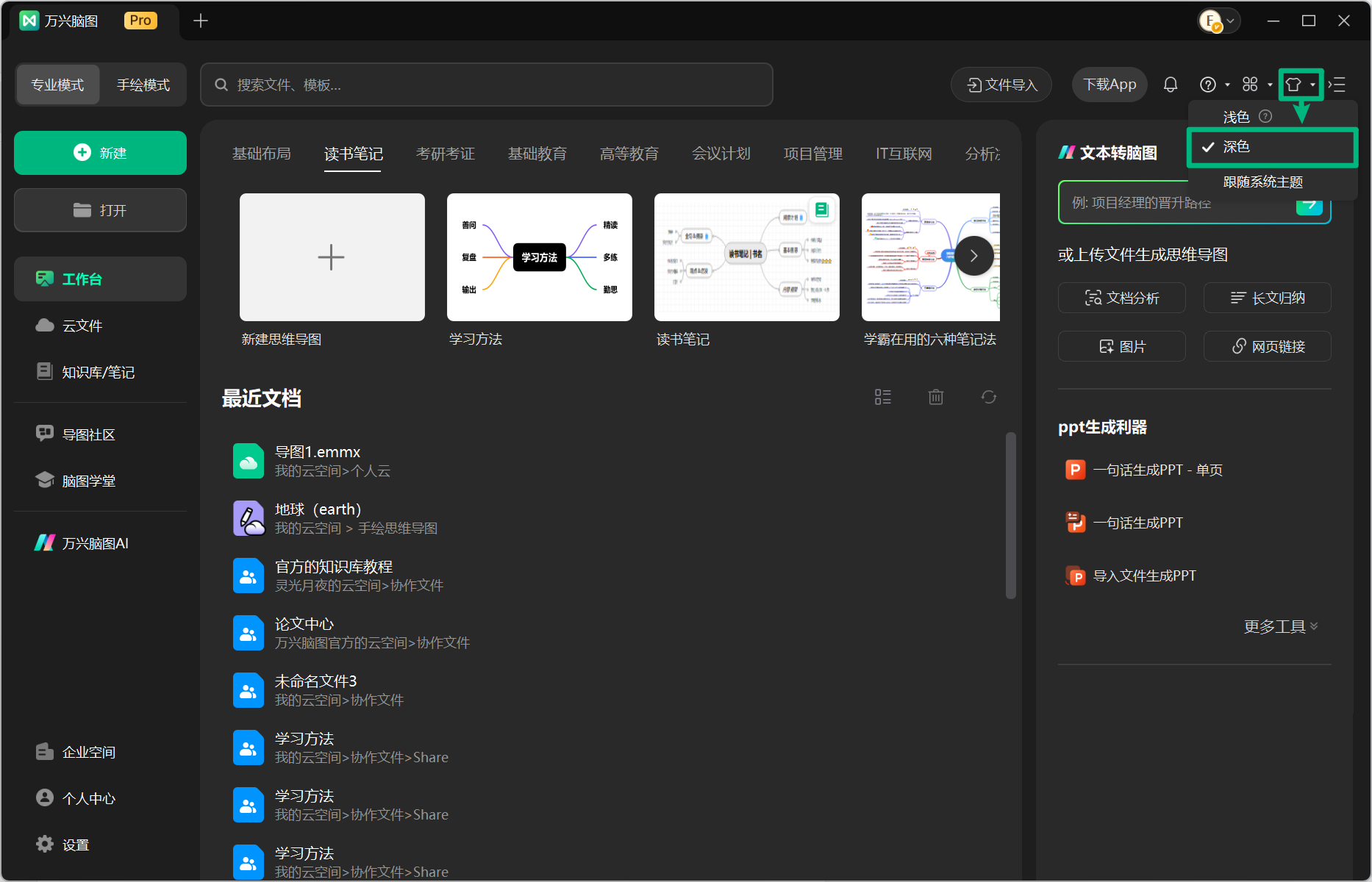Screen dimensions: 1372x882
Task: Click the 图片 upload button
Action: (x=1122, y=346)
